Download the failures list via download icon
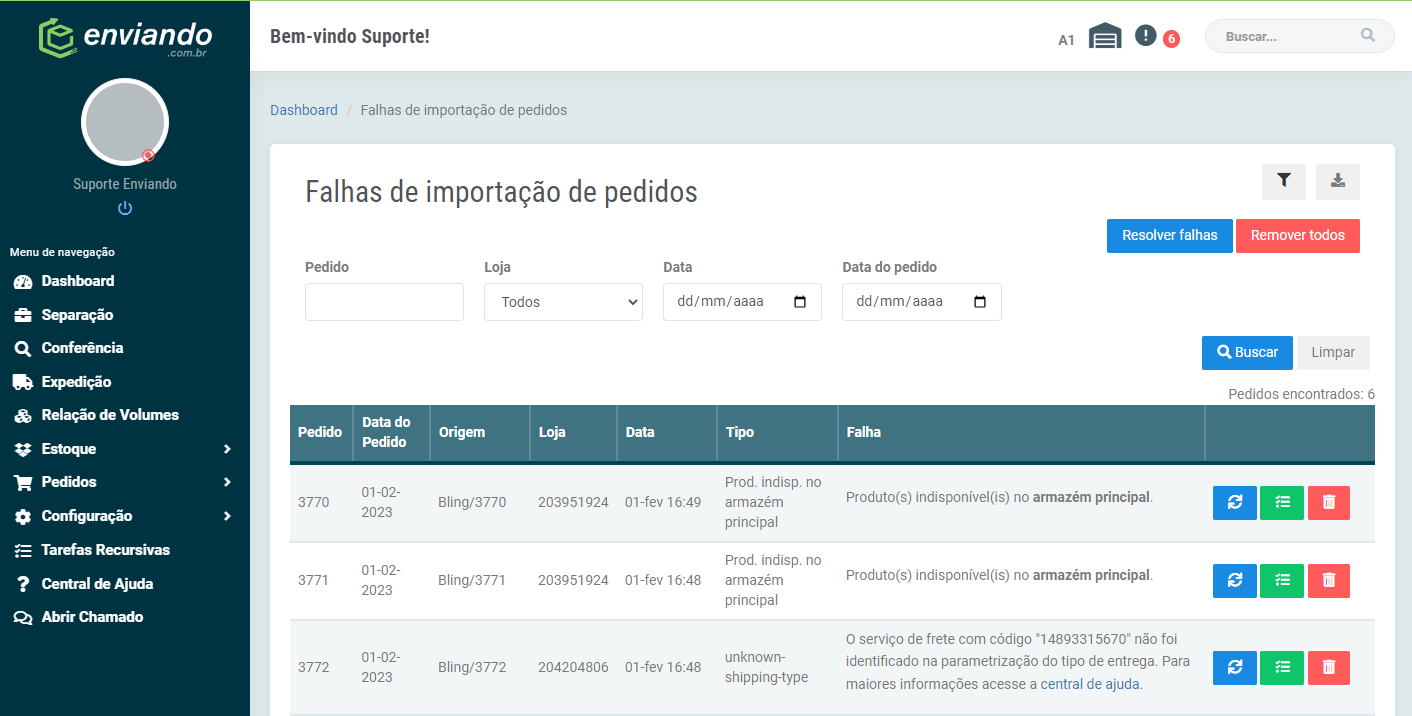This screenshot has width=1412, height=716. (1338, 181)
